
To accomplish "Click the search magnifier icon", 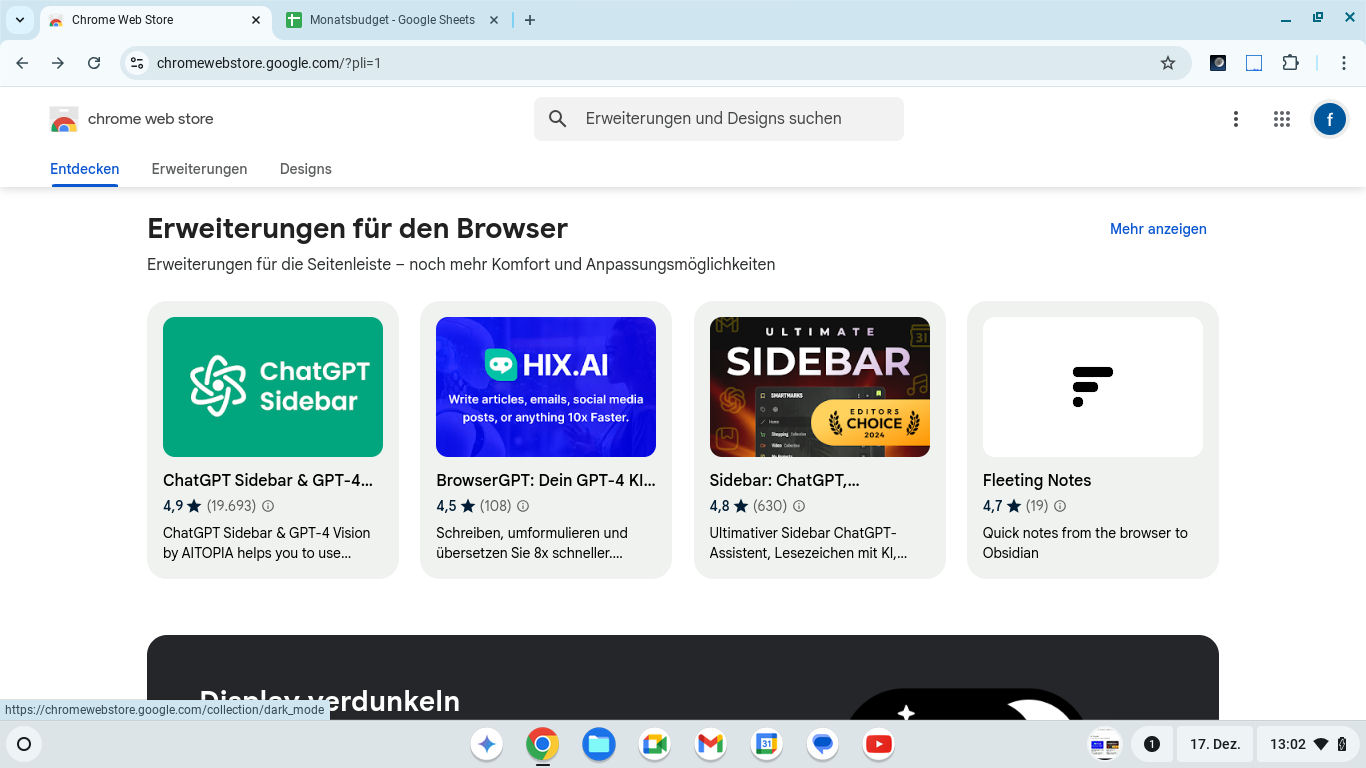I will point(558,119).
